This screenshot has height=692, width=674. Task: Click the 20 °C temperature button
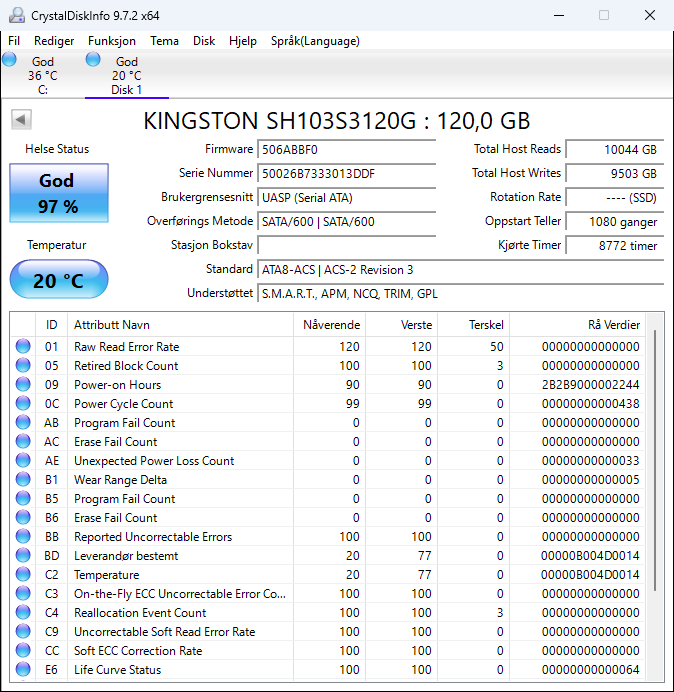click(x=59, y=279)
